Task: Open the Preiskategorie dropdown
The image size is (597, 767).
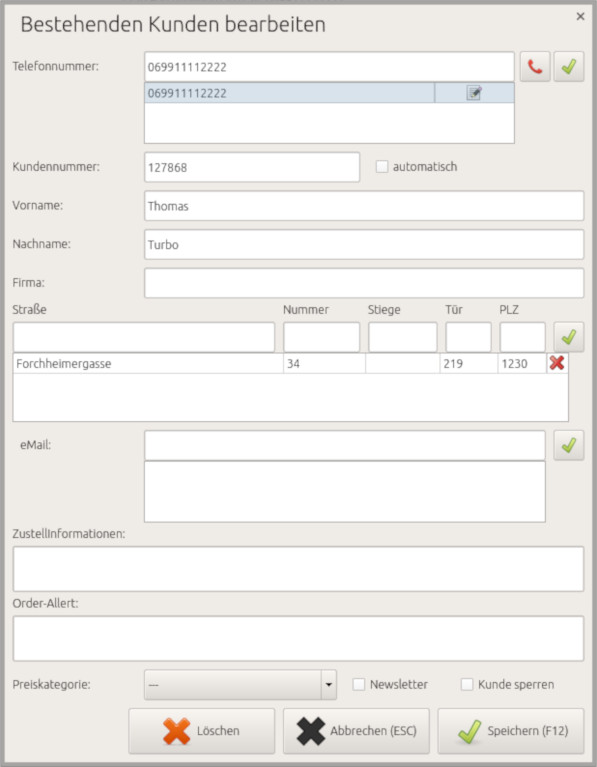Action: (x=240, y=685)
